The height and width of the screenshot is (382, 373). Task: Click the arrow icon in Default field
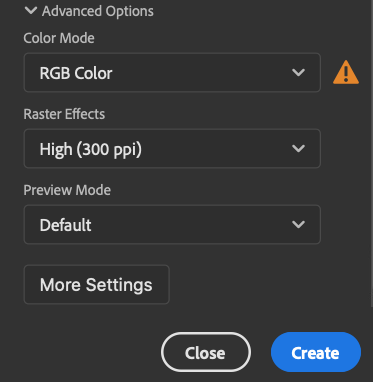click(298, 224)
